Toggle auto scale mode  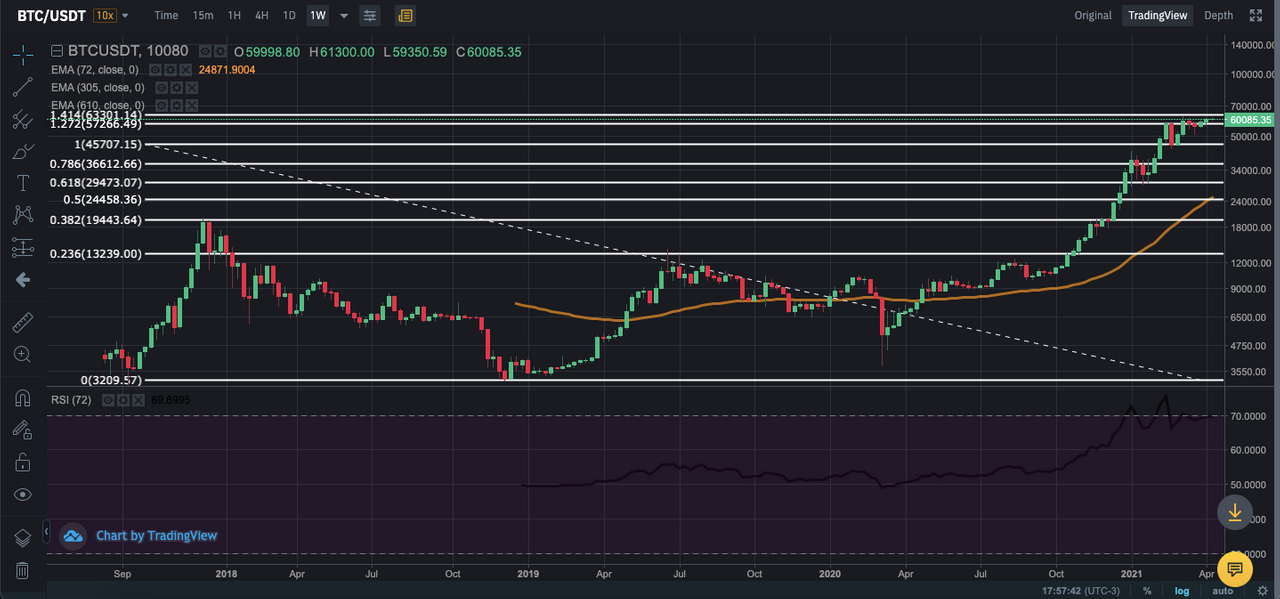coord(1222,591)
